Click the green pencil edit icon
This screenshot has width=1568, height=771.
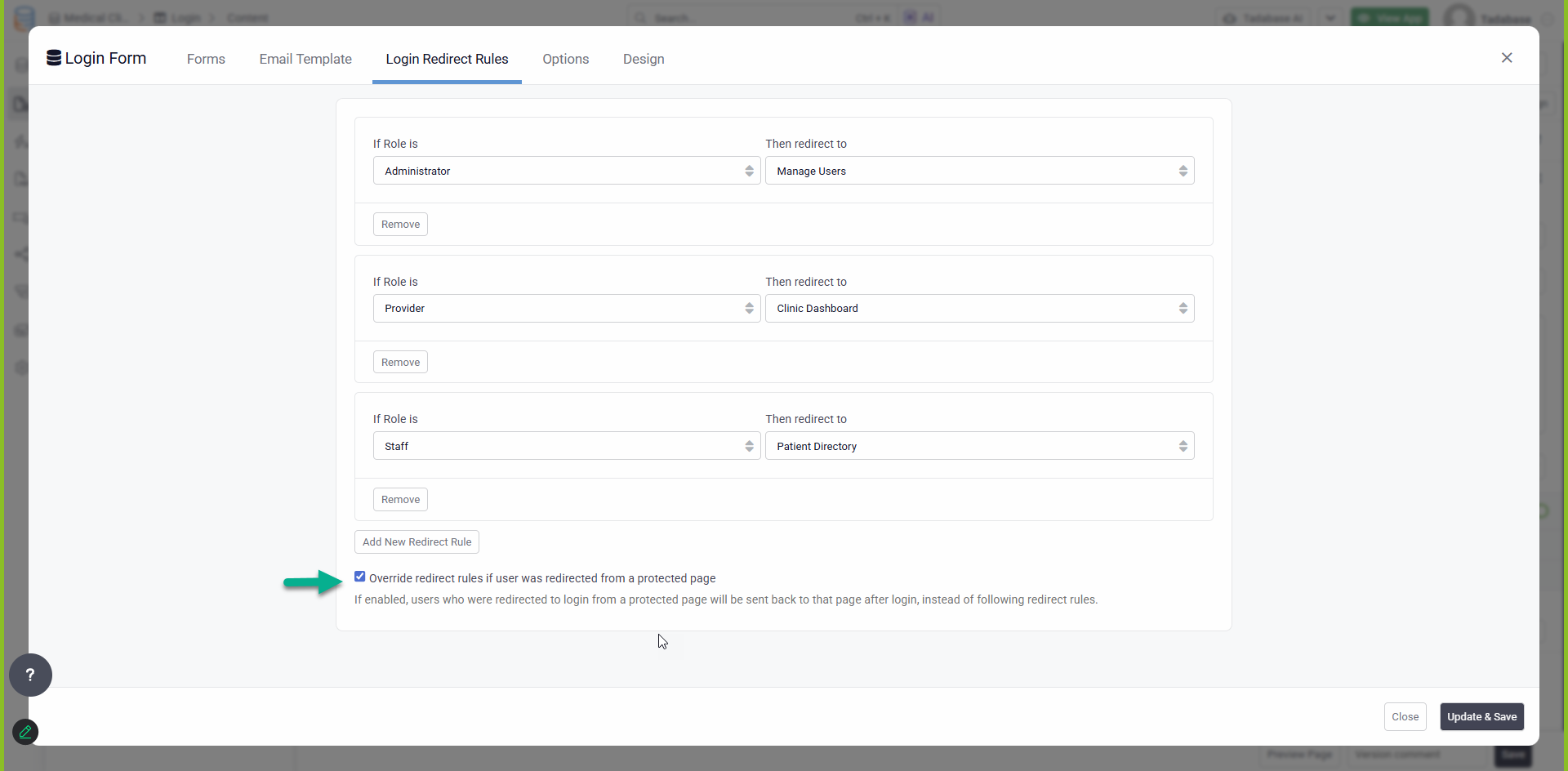25,732
